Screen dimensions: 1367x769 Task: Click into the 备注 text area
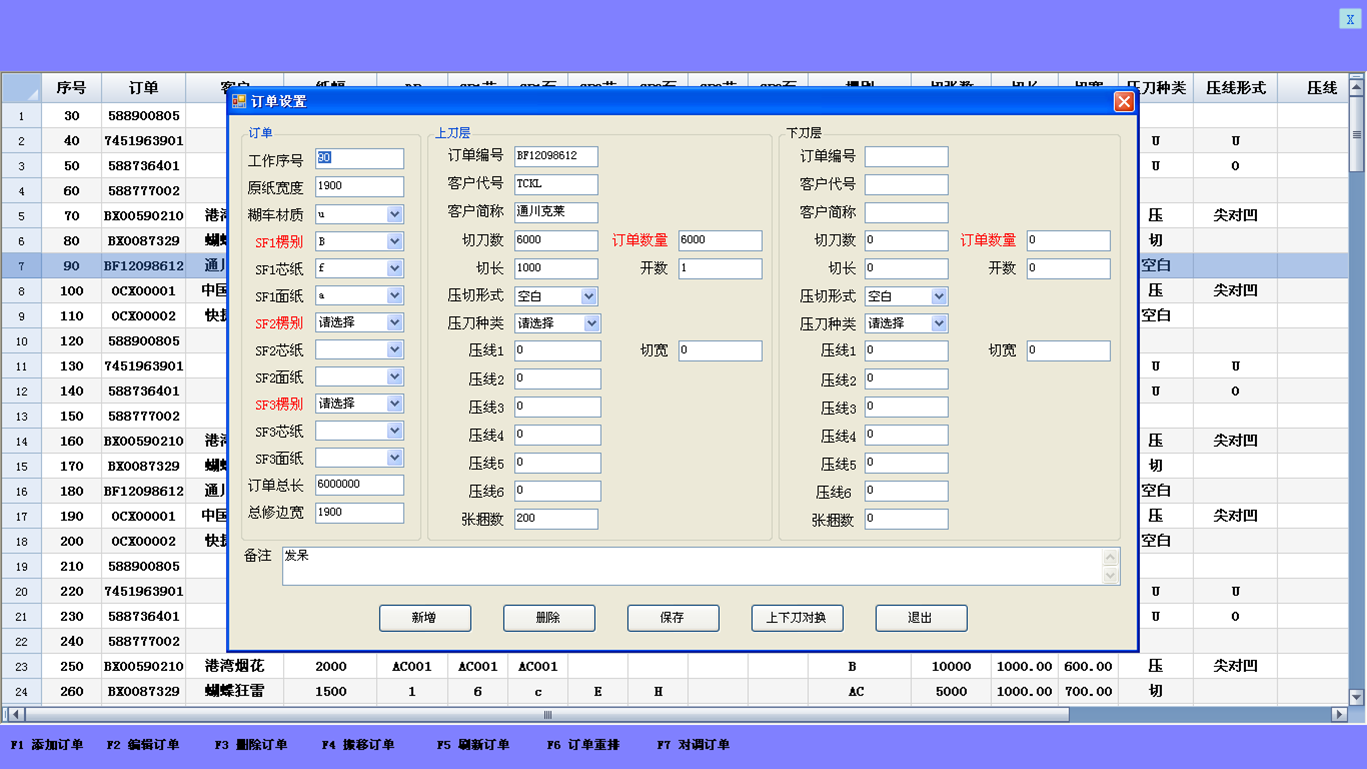[x=690, y=565]
